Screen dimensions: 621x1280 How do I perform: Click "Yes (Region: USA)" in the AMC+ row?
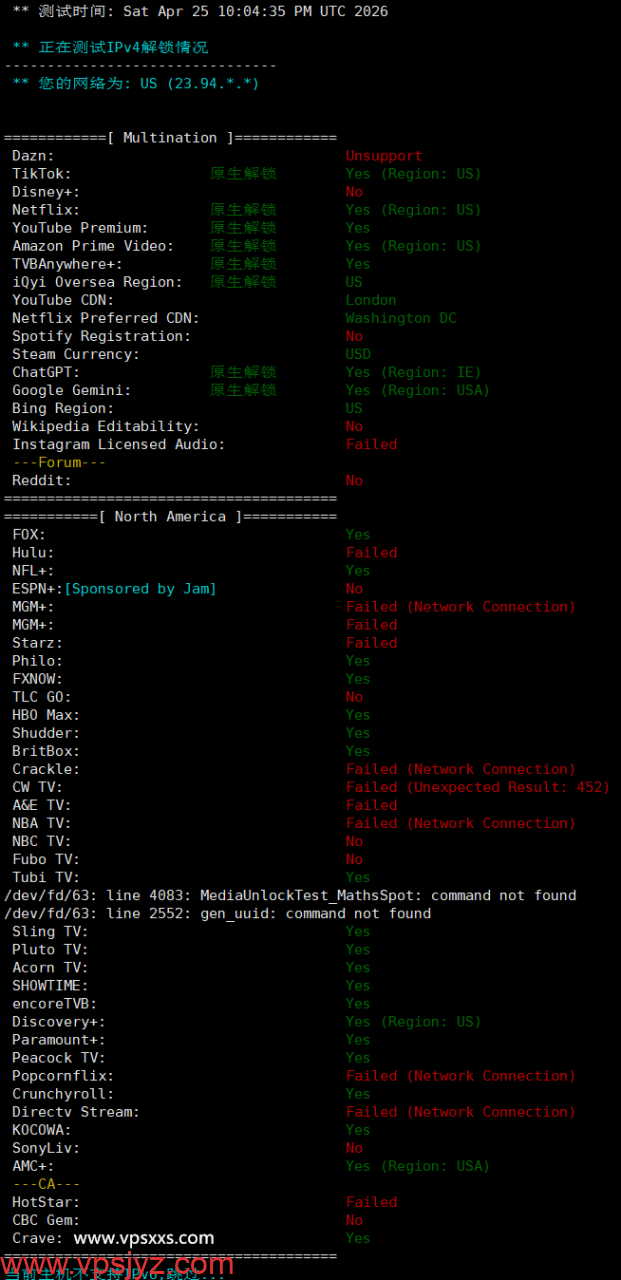[418, 1166]
